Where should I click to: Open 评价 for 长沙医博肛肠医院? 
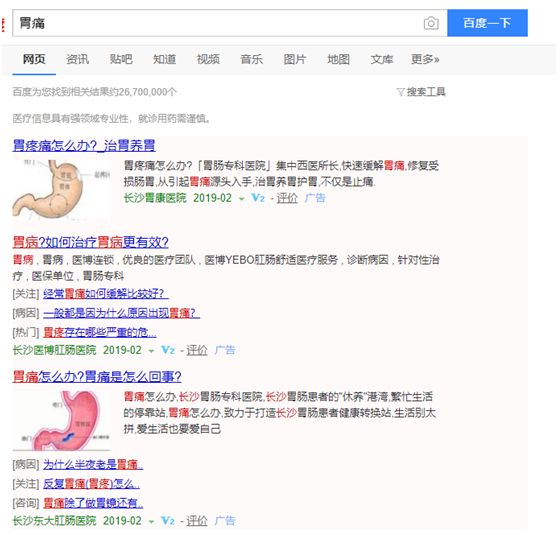[x=197, y=350]
